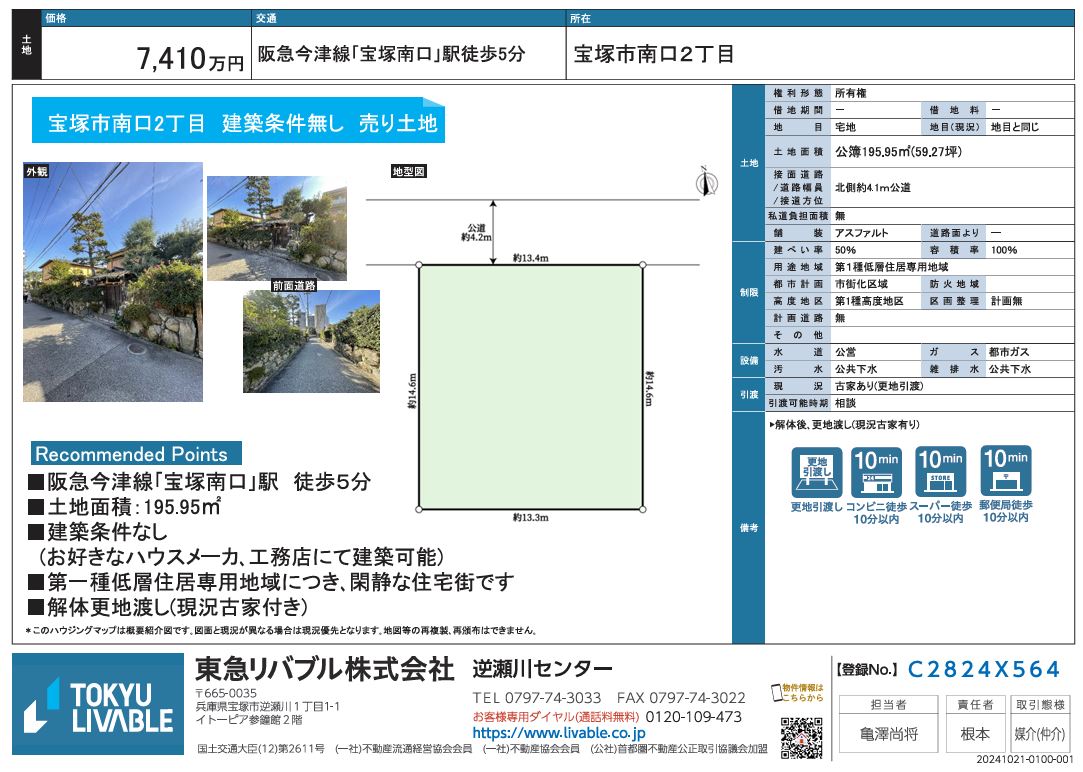The image size is (1083, 772).
Task: Click the north compass icon
Action: point(706,181)
